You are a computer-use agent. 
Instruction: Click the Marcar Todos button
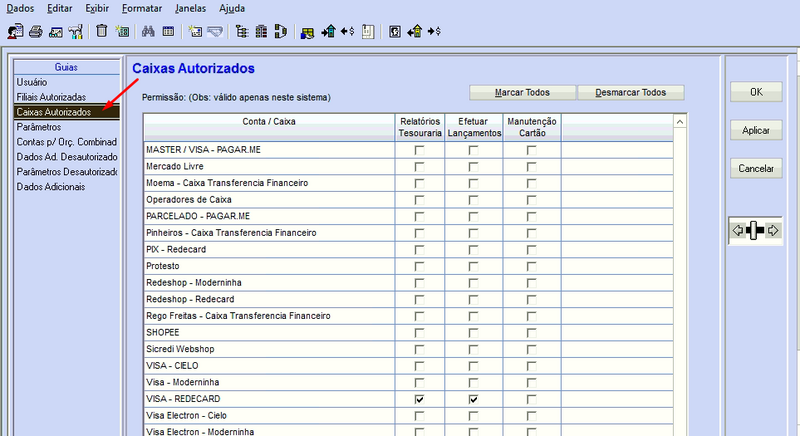click(522, 92)
